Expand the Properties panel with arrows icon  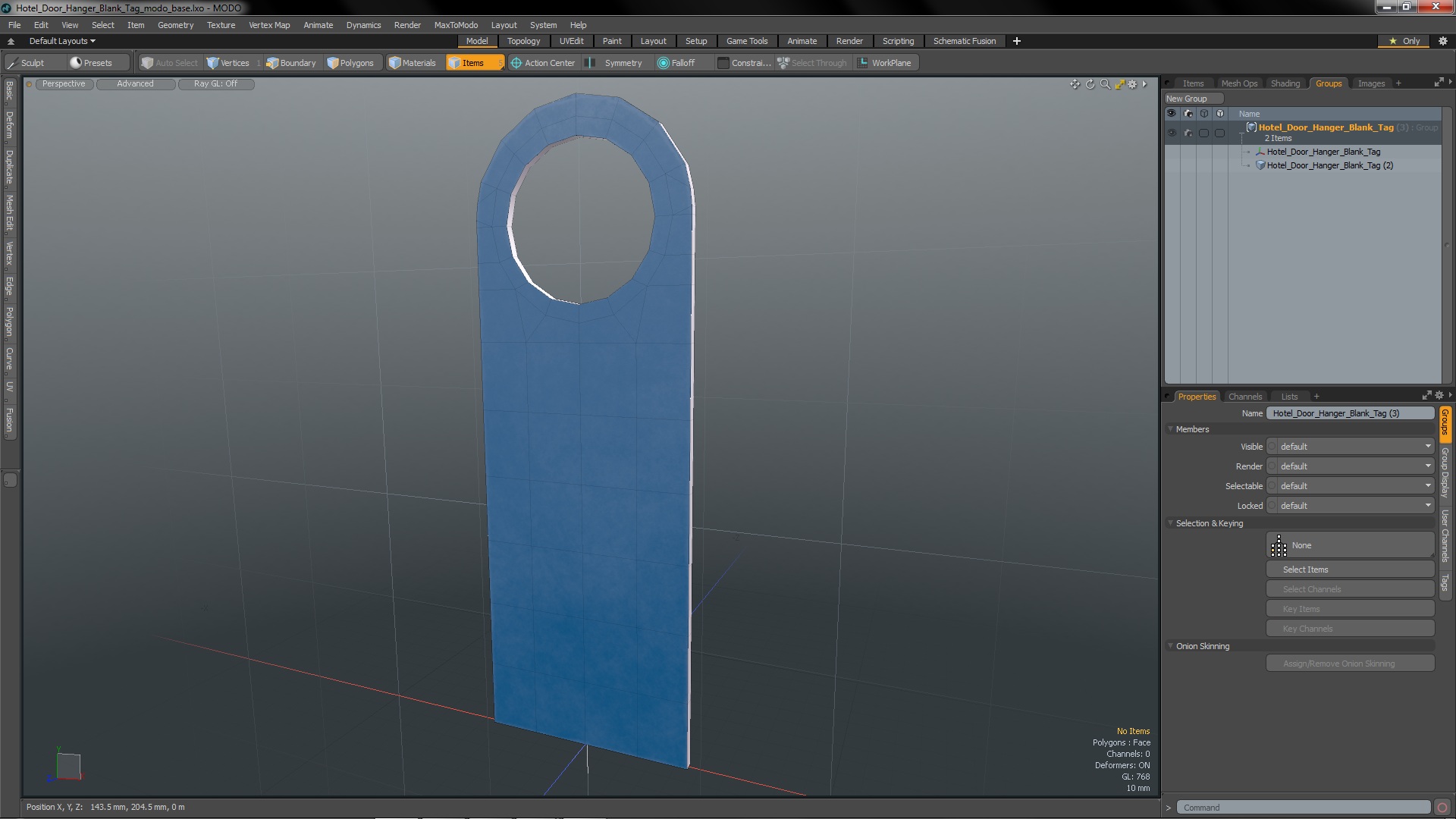coord(1426,395)
